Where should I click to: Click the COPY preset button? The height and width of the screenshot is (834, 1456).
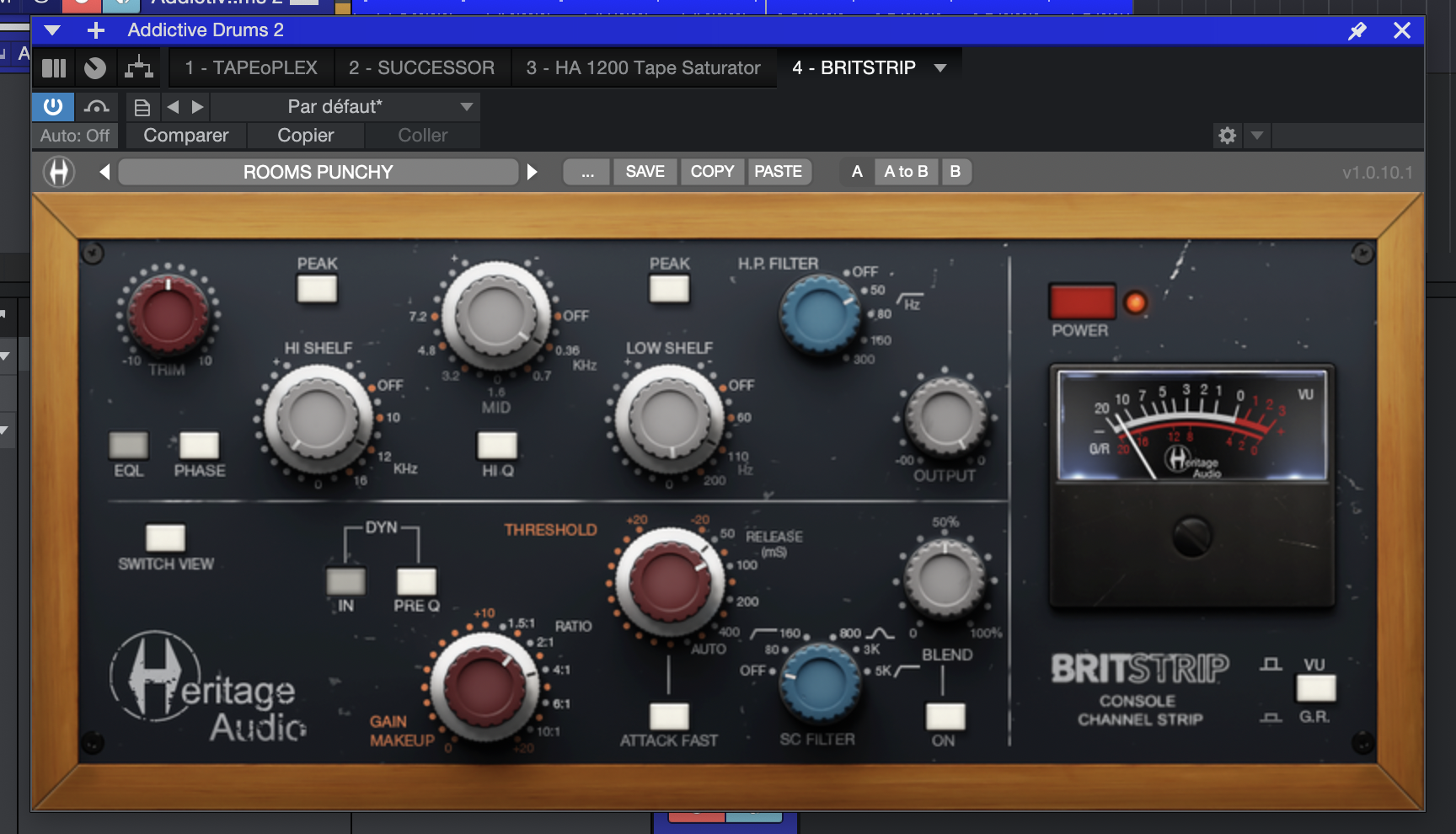click(713, 172)
